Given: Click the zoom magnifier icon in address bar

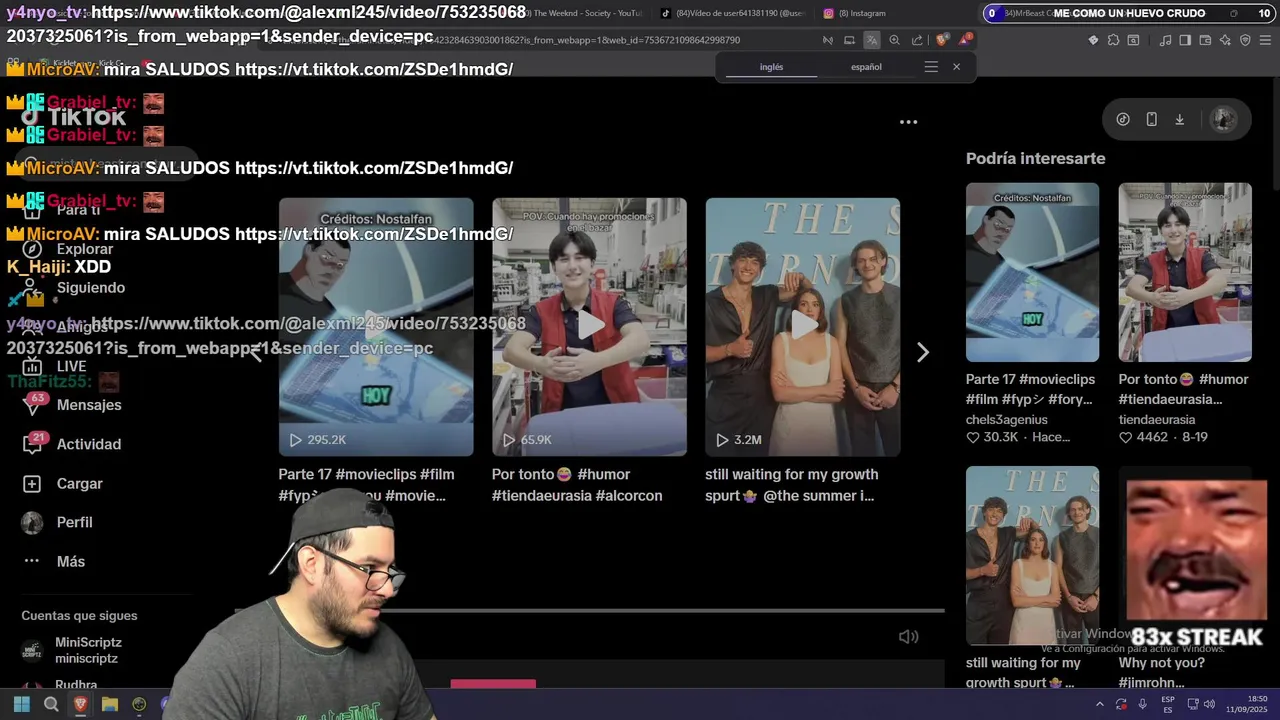Looking at the screenshot, I should coord(894,40).
